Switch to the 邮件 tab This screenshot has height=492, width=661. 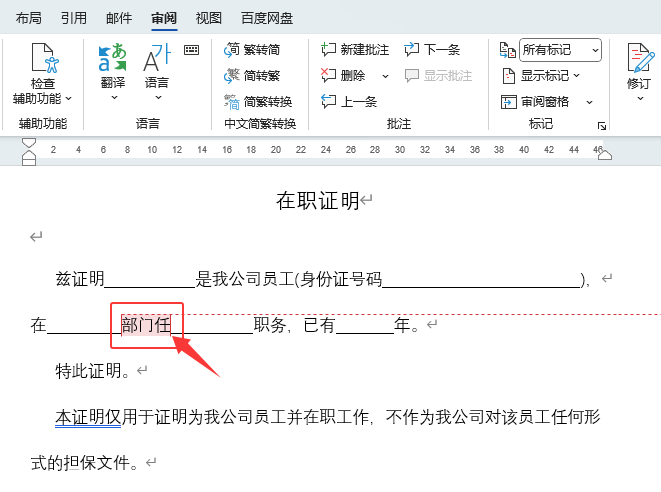pos(119,18)
